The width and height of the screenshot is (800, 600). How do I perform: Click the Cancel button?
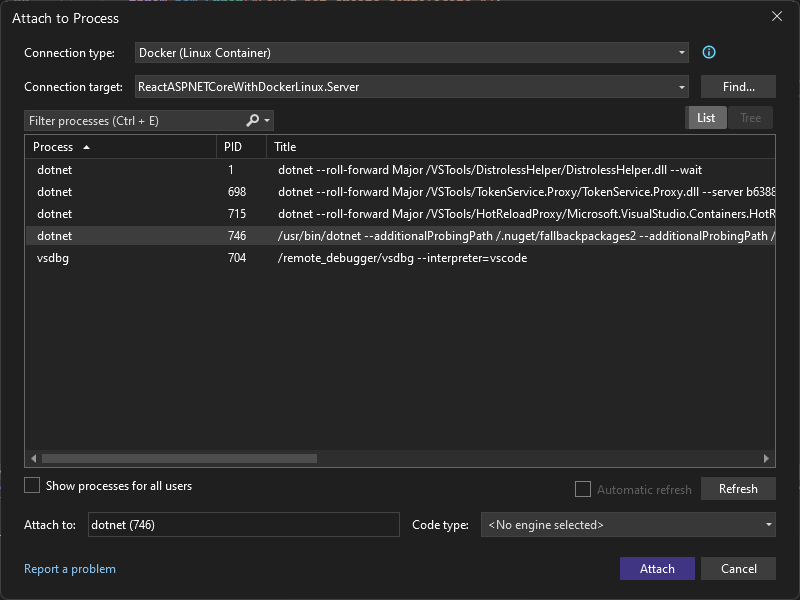tap(738, 568)
